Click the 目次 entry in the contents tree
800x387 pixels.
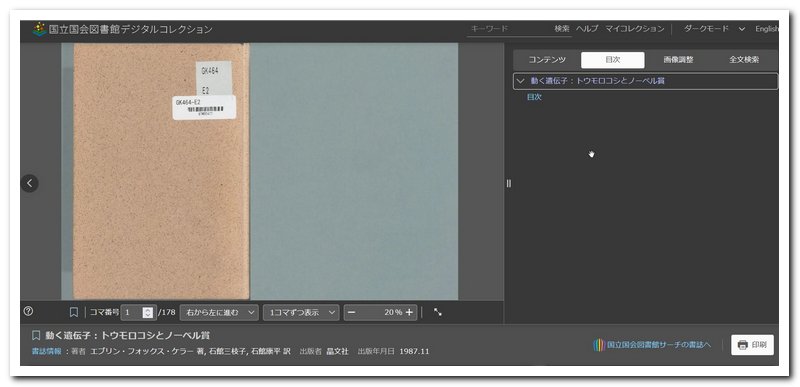coord(534,97)
